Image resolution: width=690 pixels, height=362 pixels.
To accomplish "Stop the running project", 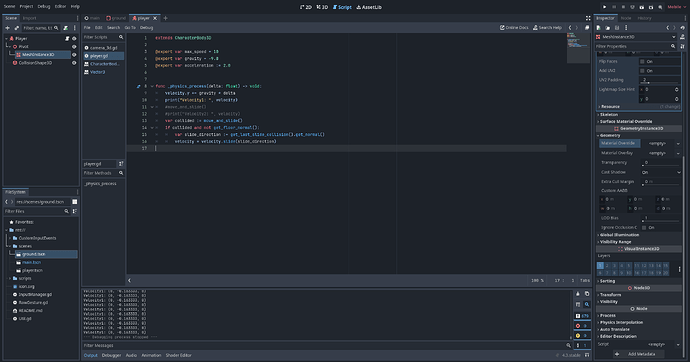I will coord(623,7).
